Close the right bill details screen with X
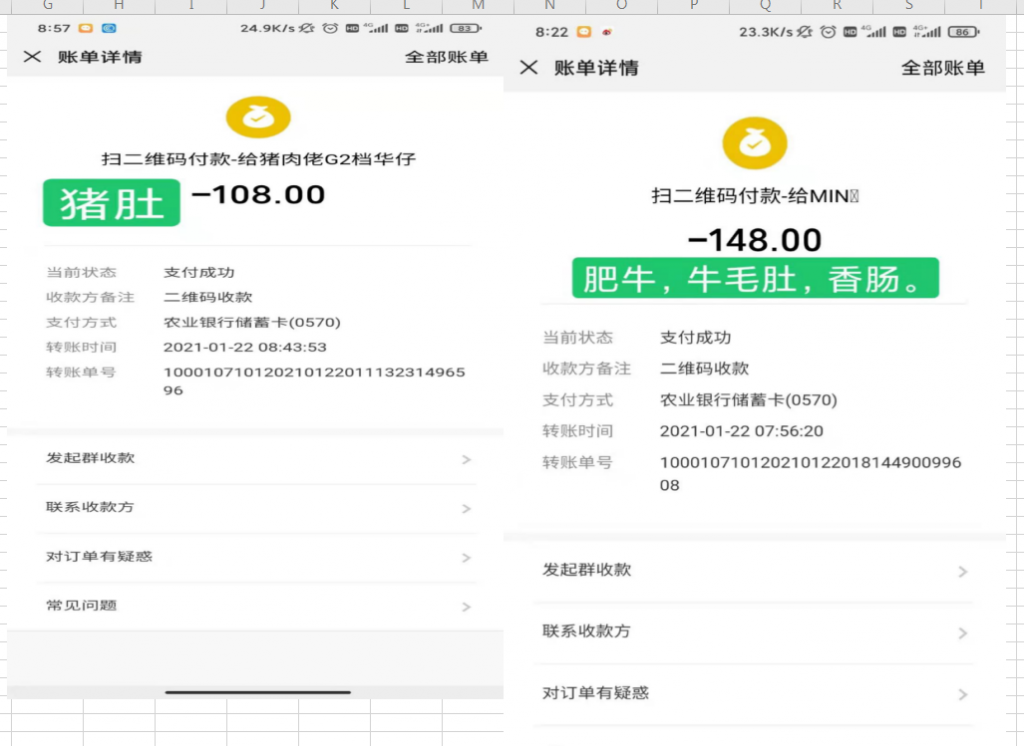 (529, 67)
